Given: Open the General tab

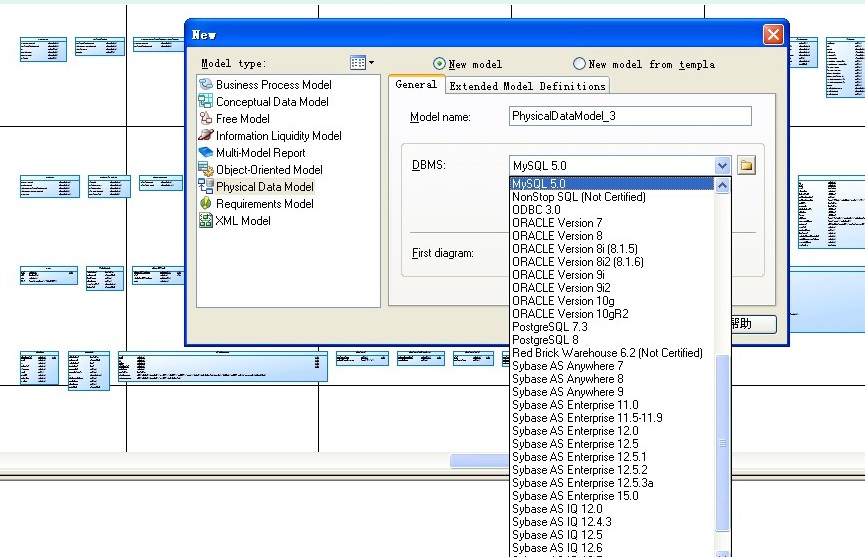Looking at the screenshot, I should (x=416, y=84).
